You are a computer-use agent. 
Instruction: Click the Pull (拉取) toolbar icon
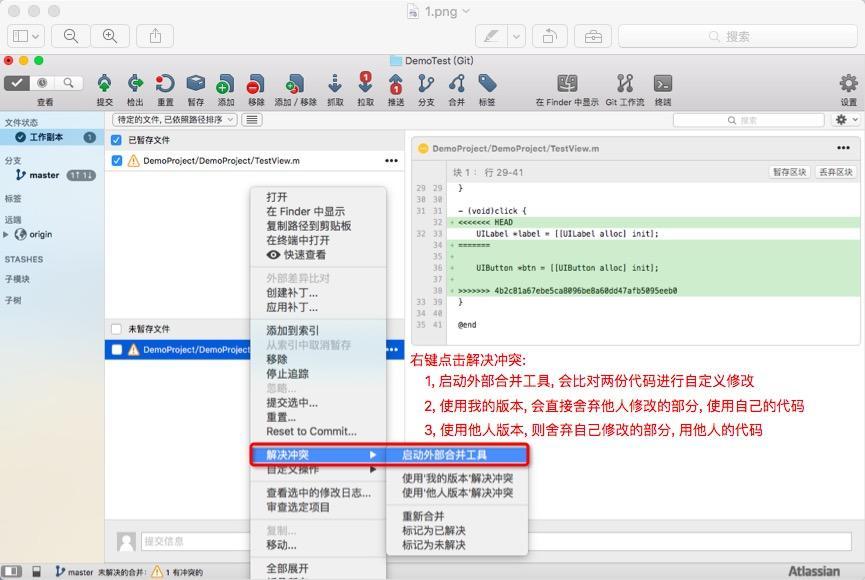tap(365, 83)
